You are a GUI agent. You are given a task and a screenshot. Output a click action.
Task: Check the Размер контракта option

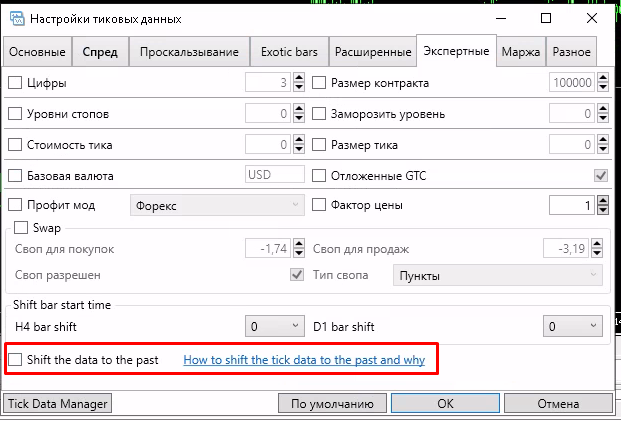319,83
